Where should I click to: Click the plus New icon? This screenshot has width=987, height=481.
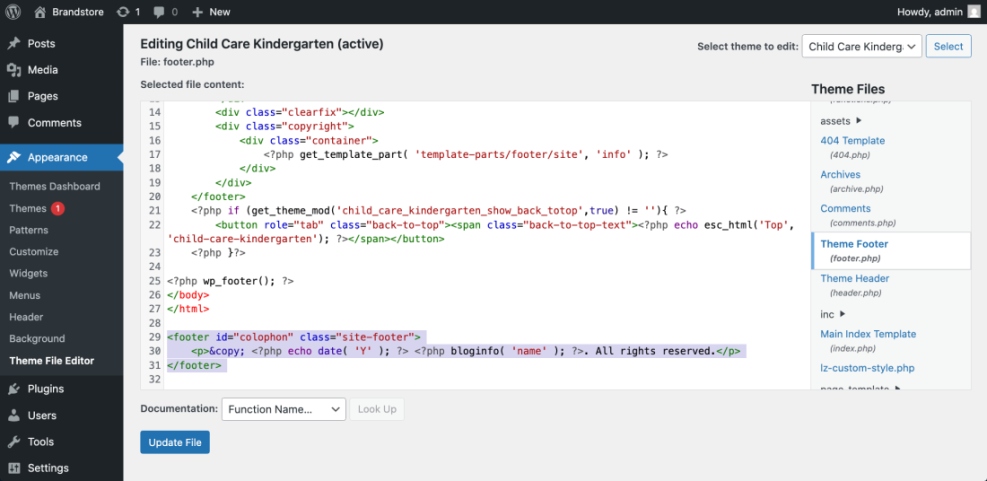point(198,11)
